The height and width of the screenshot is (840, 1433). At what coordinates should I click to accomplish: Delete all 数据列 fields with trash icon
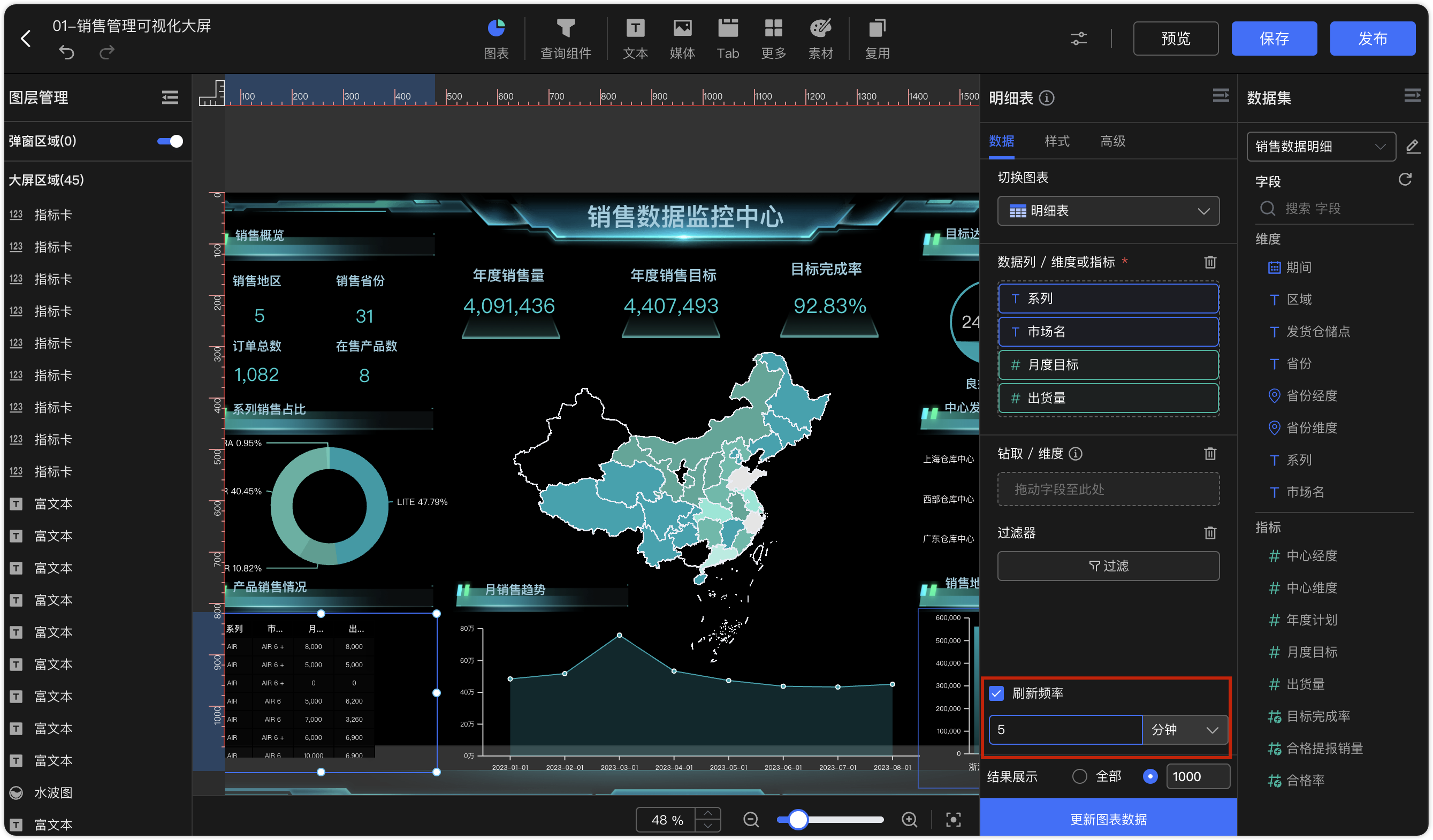[1210, 262]
